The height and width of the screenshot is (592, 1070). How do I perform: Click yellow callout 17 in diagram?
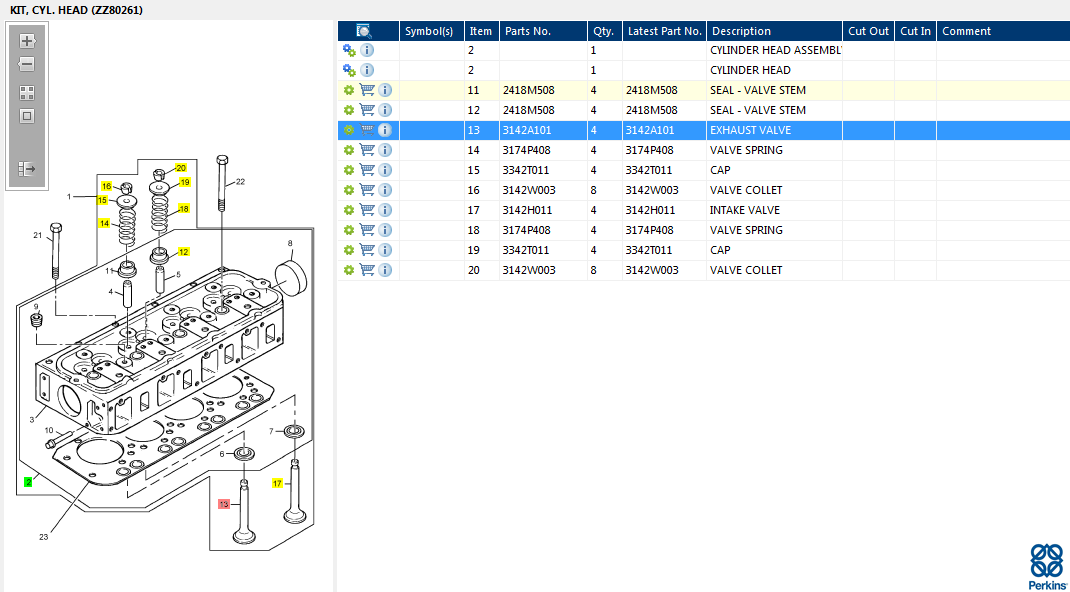tap(278, 483)
